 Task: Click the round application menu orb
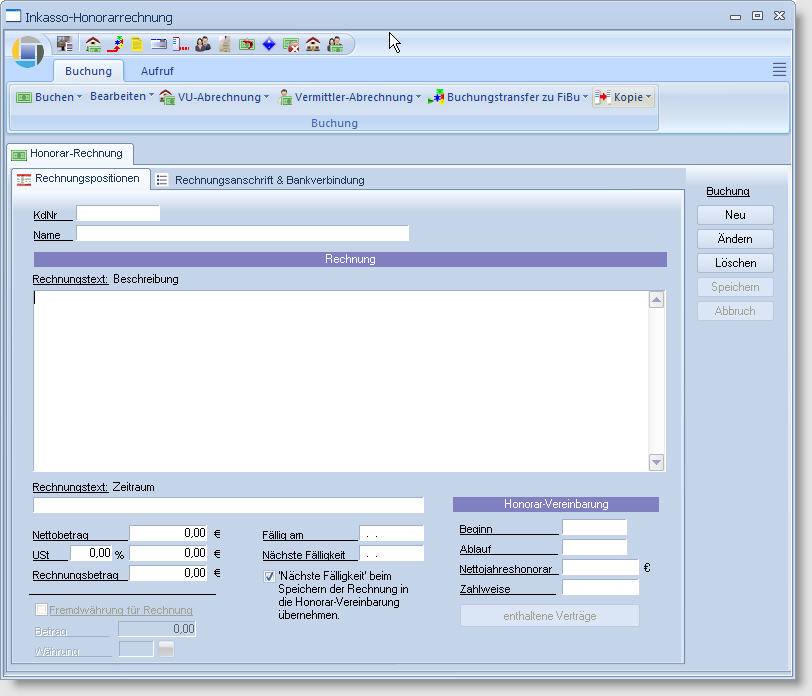[28, 51]
